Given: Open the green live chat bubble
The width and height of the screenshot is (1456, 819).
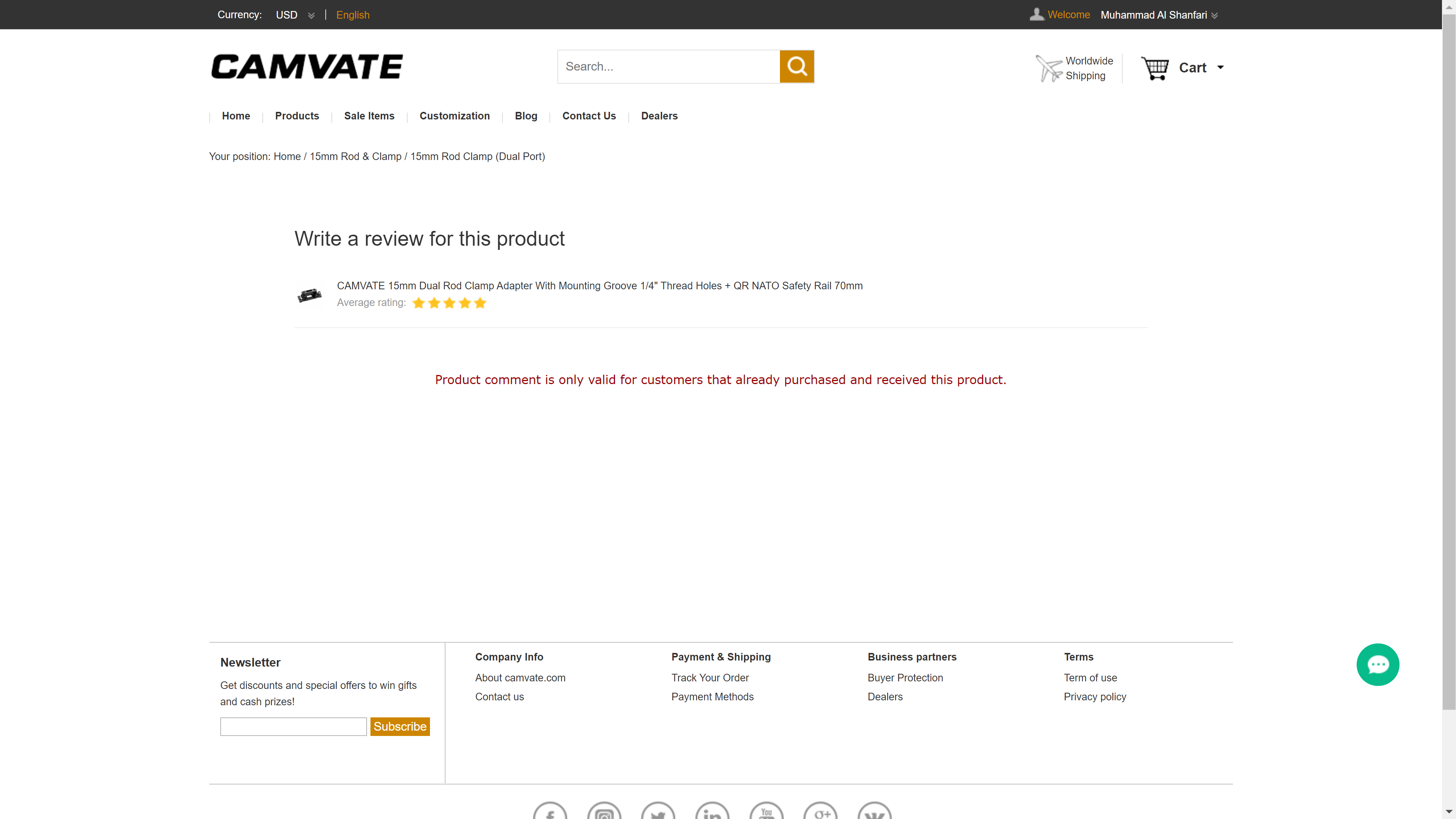Looking at the screenshot, I should 1378,664.
